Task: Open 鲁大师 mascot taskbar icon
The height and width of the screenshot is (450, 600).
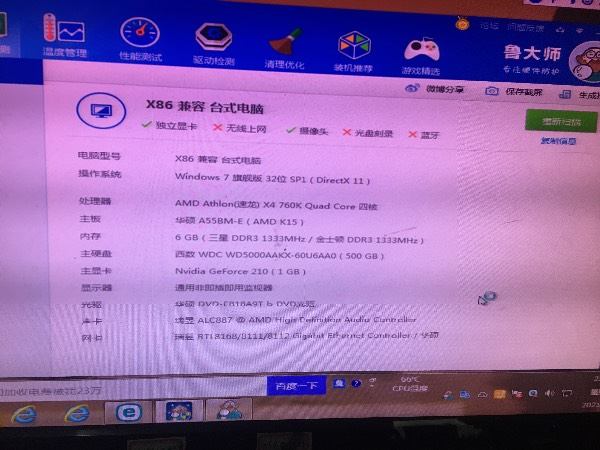Action: pyautogui.click(x=229, y=409)
